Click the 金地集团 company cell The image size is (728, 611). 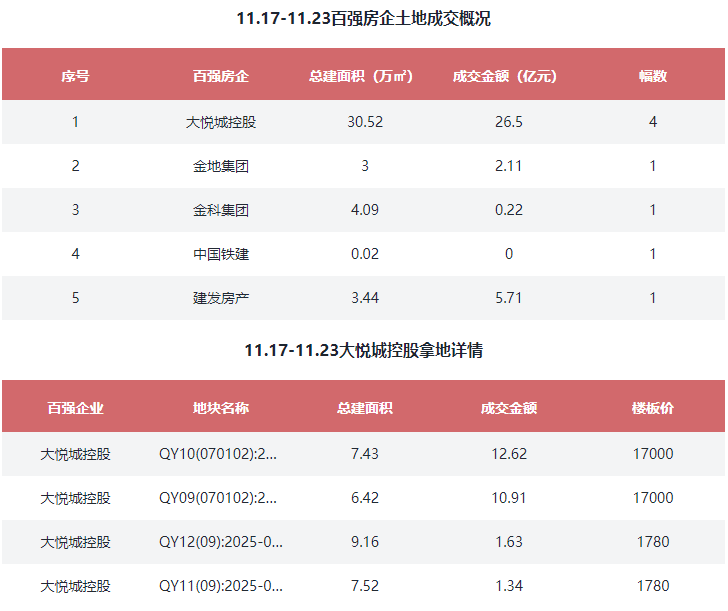pos(221,166)
